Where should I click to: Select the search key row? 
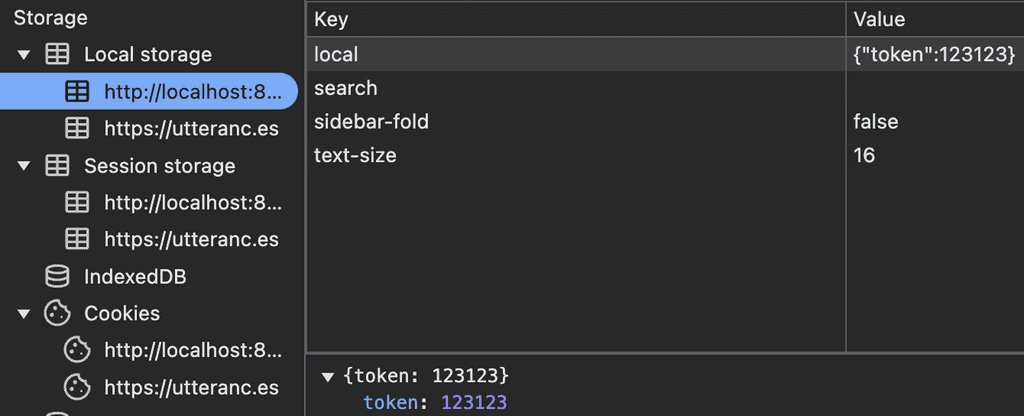pyautogui.click(x=665, y=88)
